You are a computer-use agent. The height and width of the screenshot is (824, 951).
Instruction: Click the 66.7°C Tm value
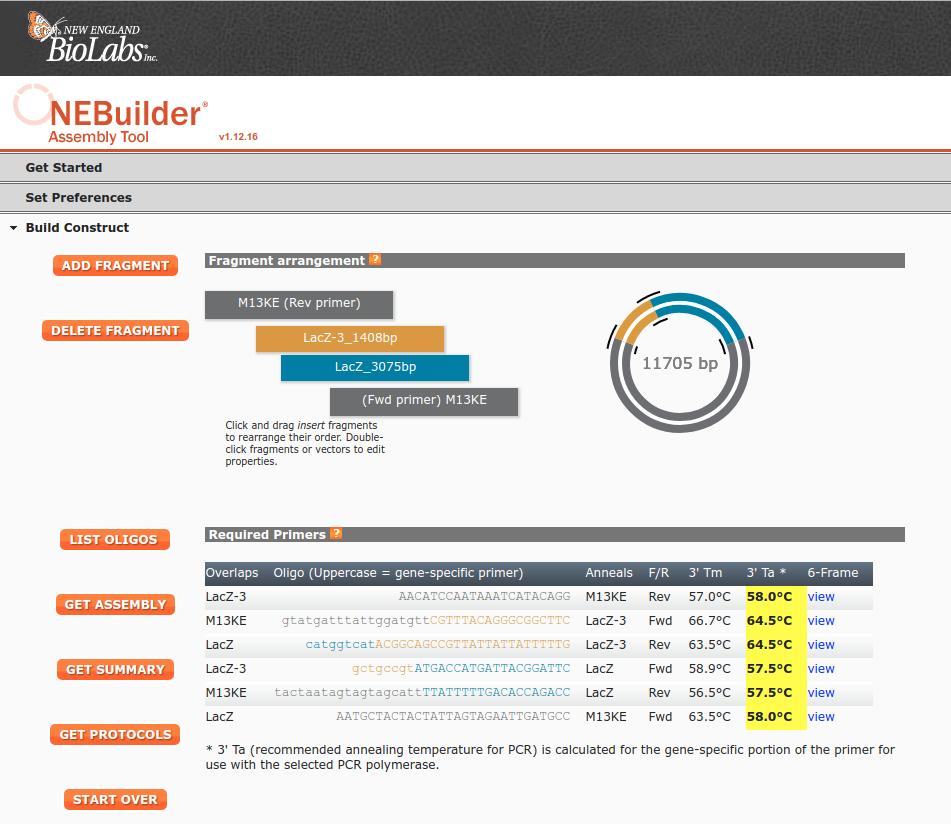(x=709, y=620)
